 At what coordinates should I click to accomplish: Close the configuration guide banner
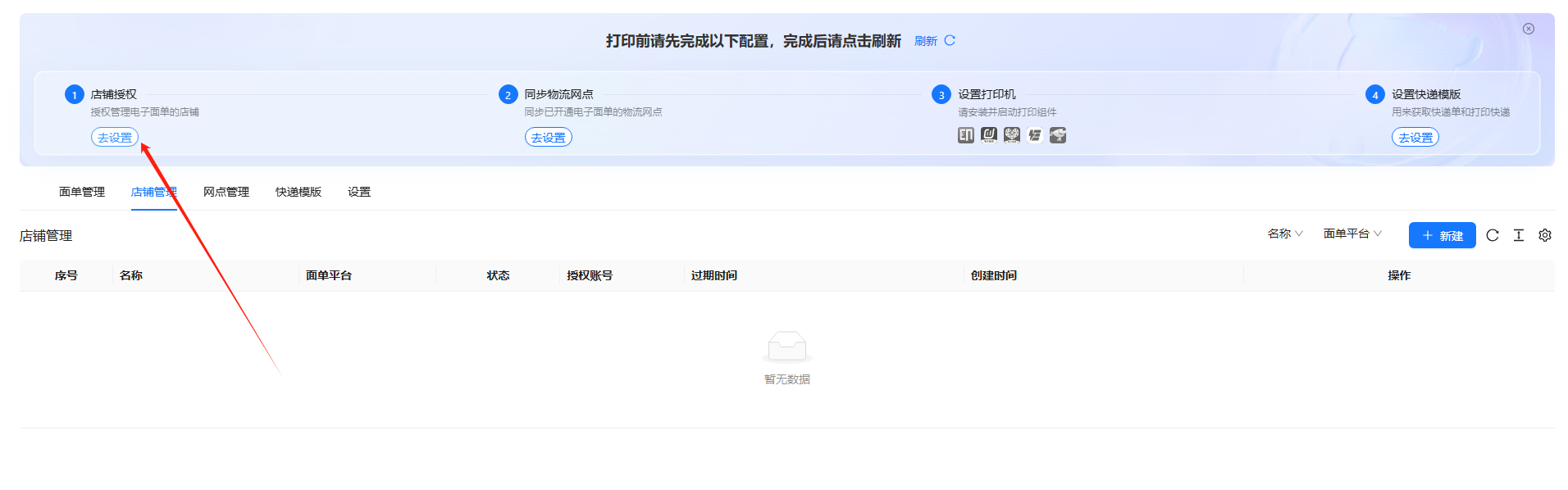tap(1529, 29)
